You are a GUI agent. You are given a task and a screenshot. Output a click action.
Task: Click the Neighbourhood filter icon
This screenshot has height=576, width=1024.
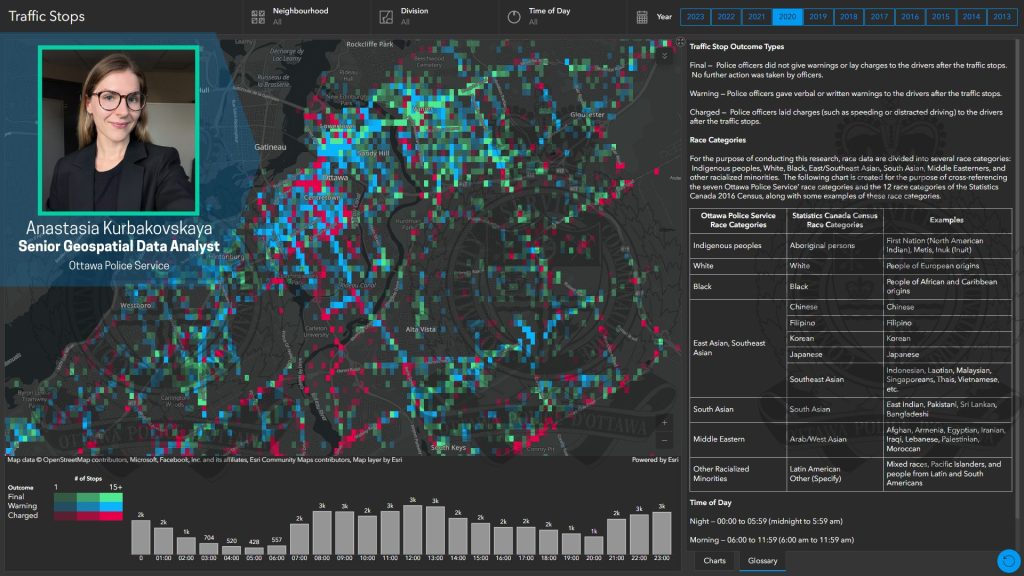coord(257,17)
